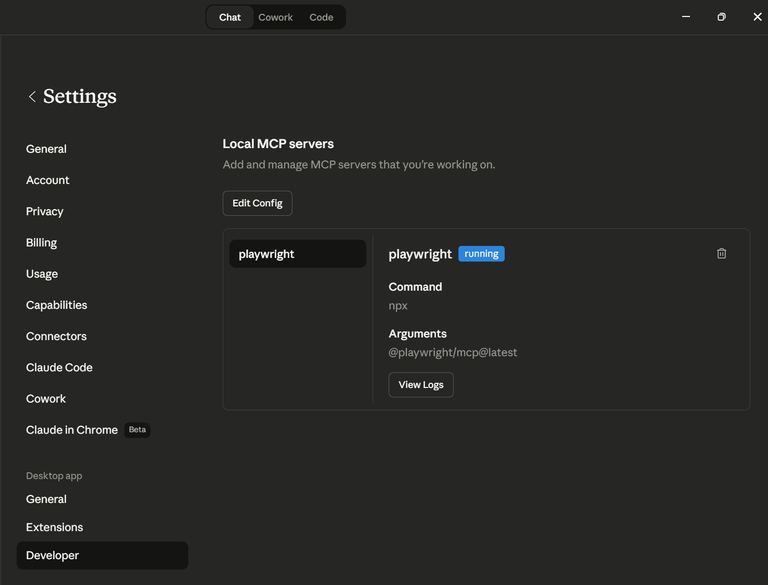Click the View Logs button

click(421, 385)
